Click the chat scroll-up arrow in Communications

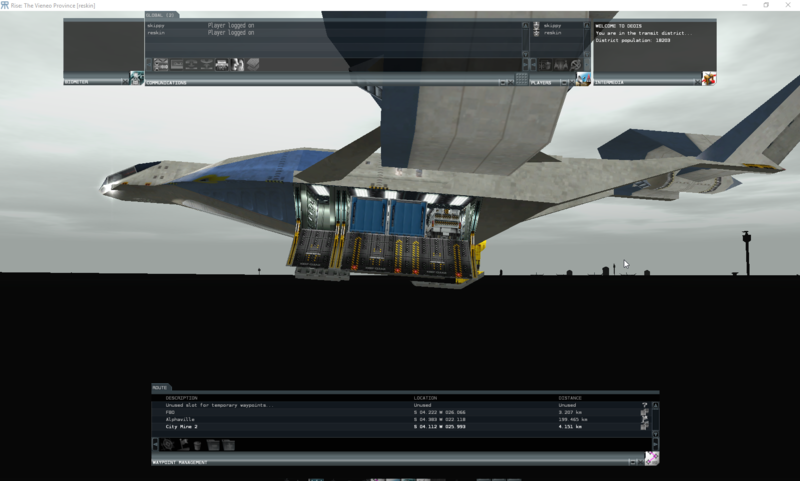[x=525, y=25]
